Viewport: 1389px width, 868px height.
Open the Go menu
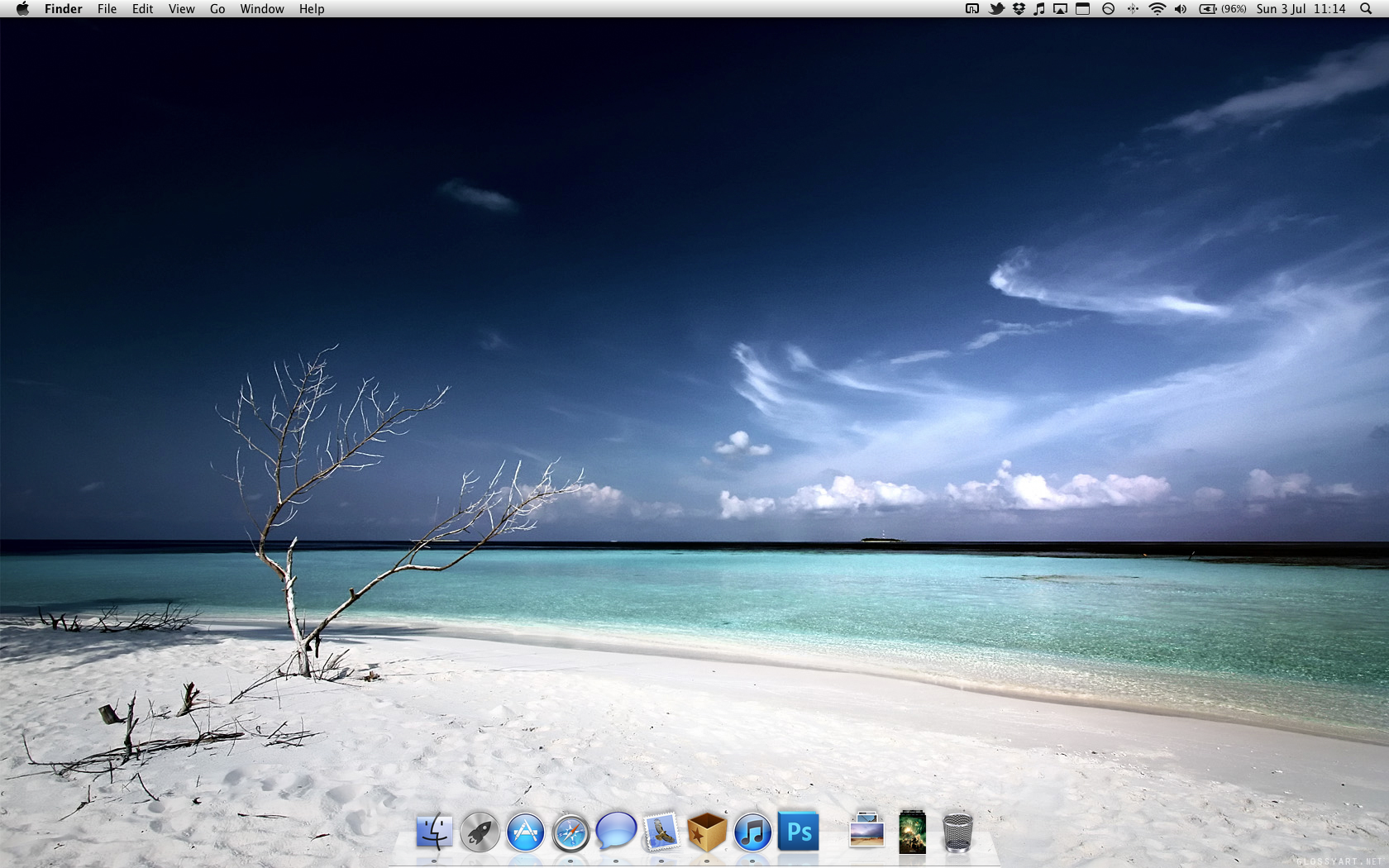217,8
